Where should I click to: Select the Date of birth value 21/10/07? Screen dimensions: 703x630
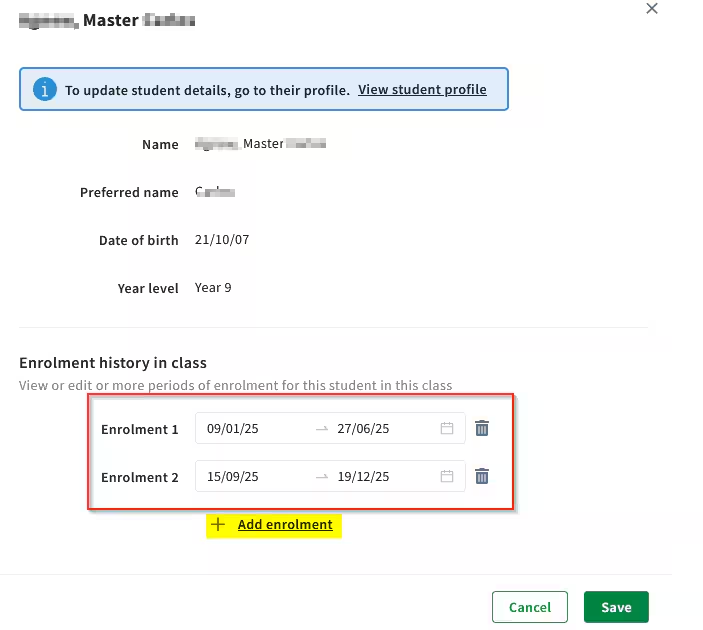click(x=222, y=239)
